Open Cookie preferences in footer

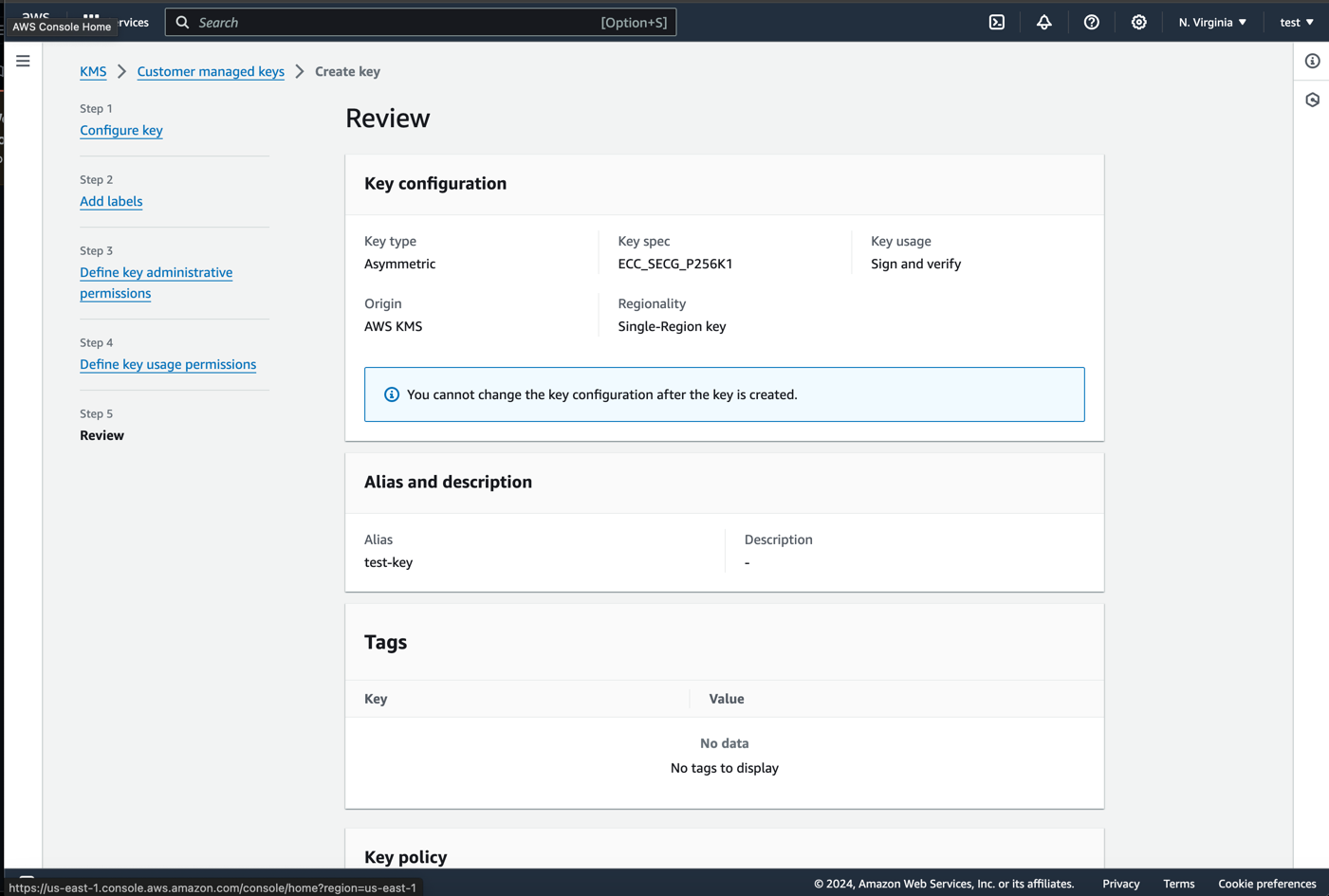coord(1267,884)
